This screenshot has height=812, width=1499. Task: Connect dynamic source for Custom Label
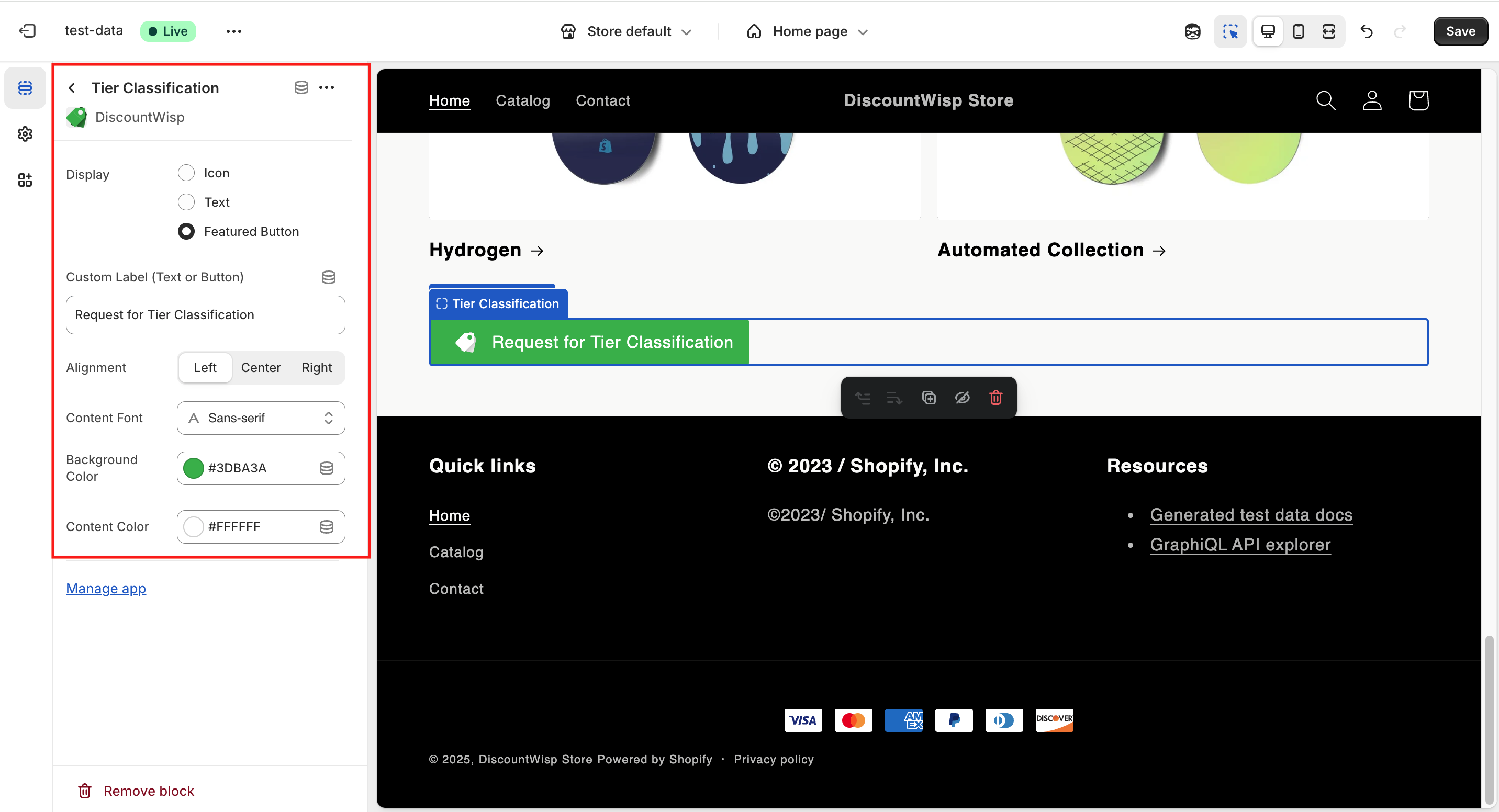(x=328, y=277)
